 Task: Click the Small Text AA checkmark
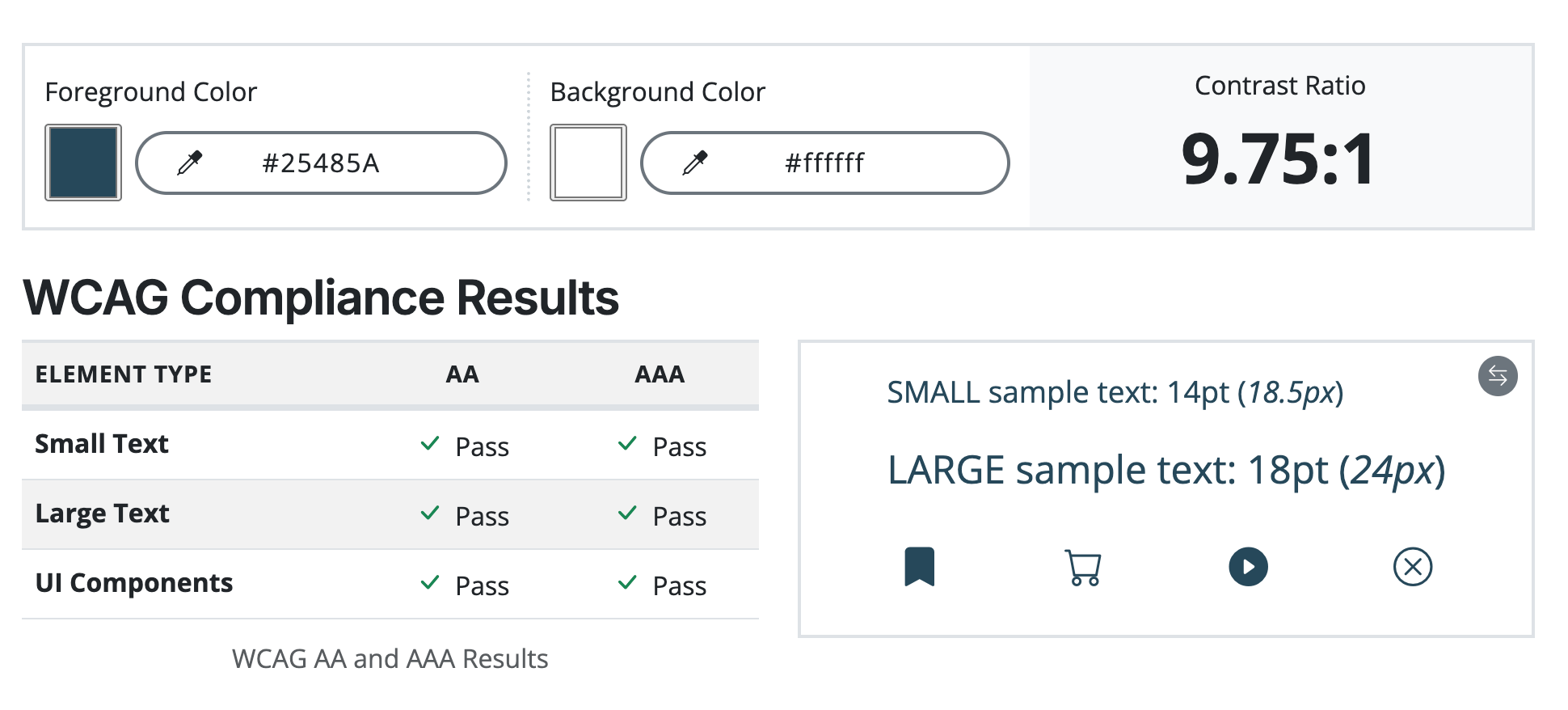[430, 443]
